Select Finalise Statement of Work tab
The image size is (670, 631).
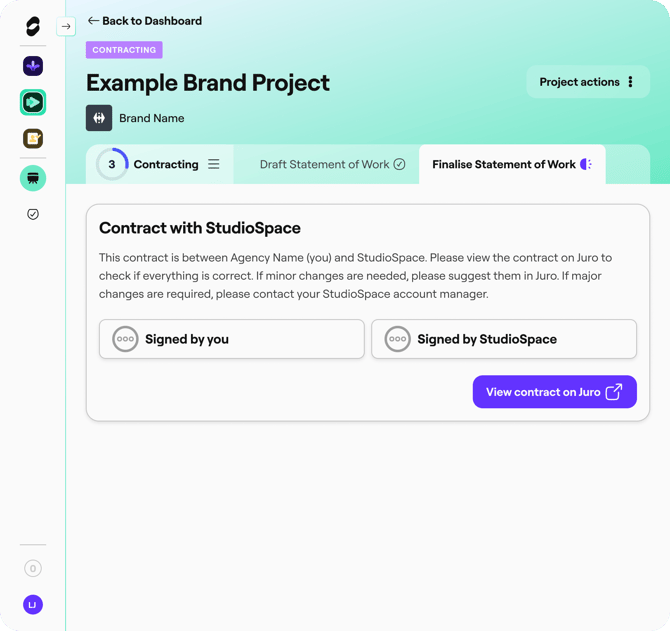(x=511, y=164)
